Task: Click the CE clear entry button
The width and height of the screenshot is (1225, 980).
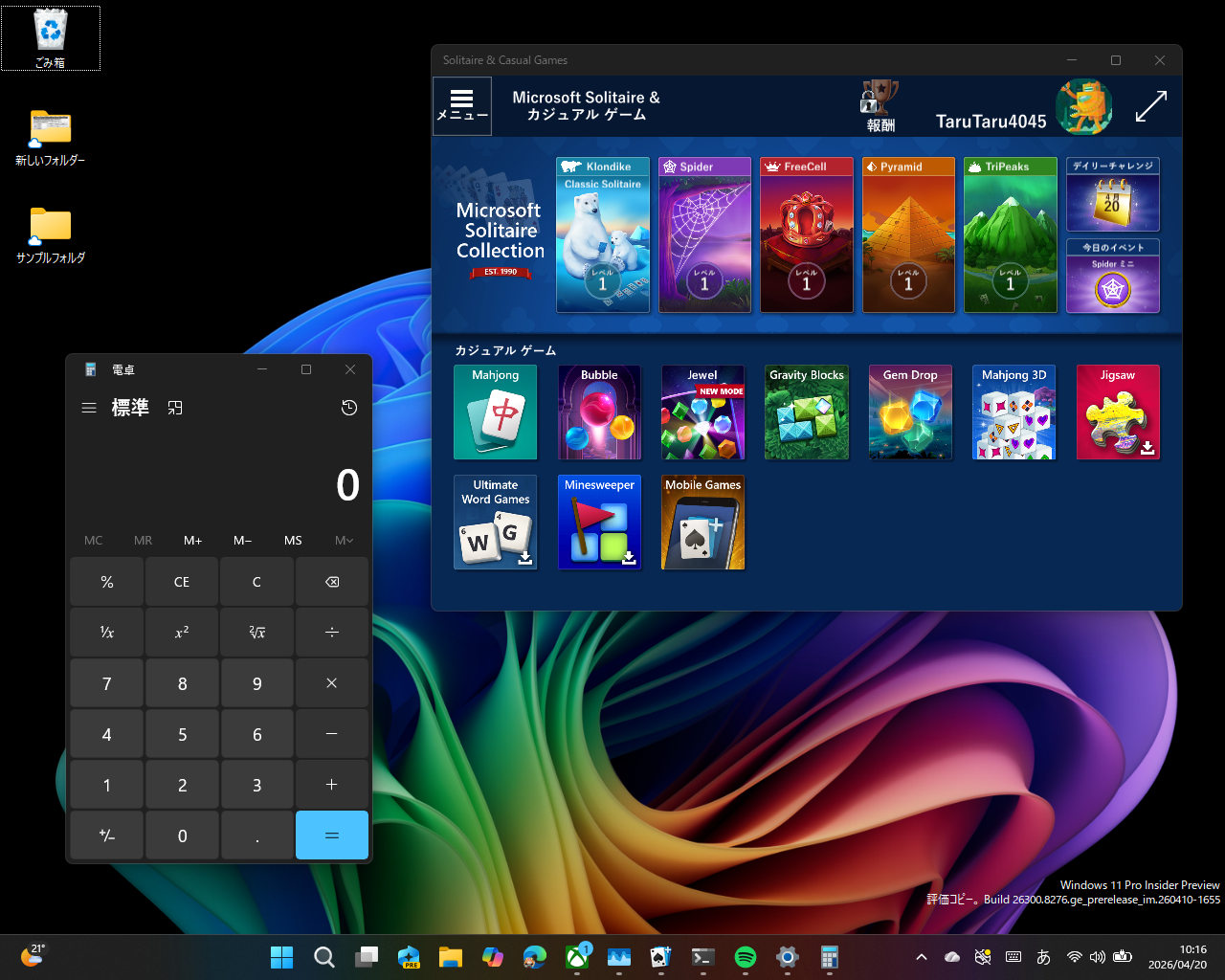Action: (181, 581)
